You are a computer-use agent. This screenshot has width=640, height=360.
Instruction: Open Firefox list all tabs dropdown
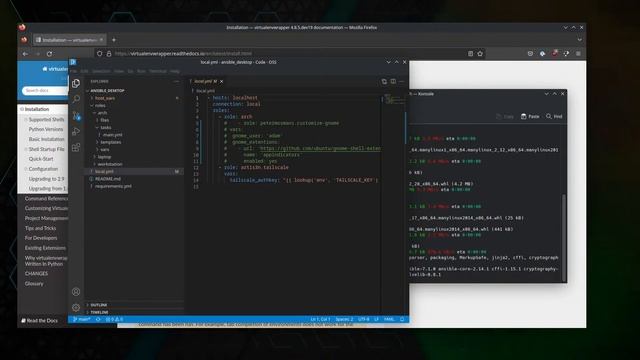(580, 40)
